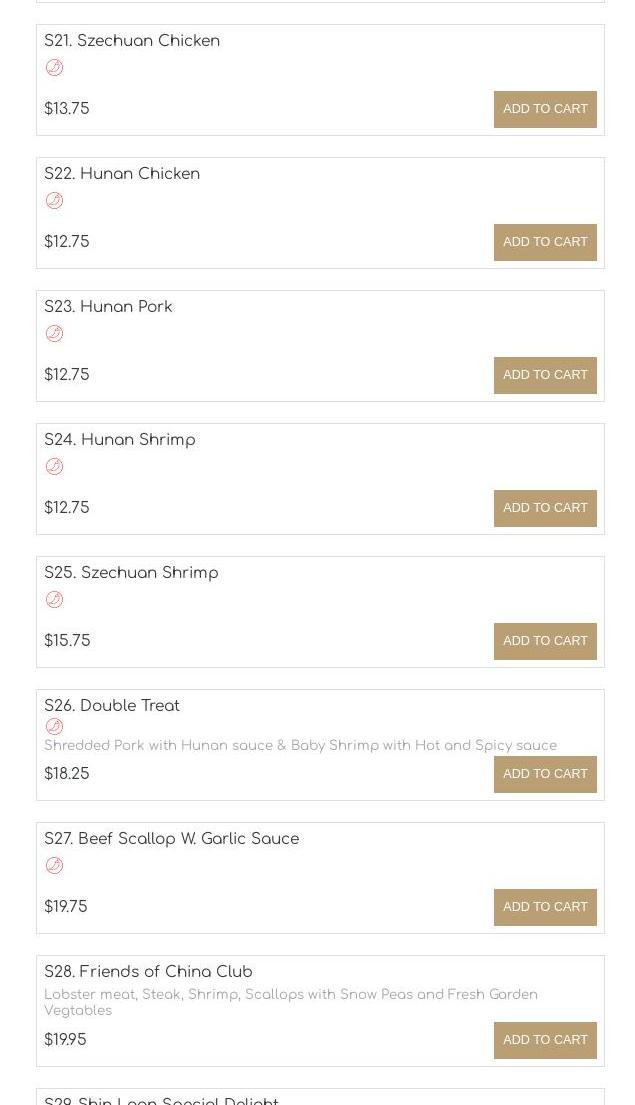Open S26. Double Treat item title
Screen dimensions: 635x1105
click(112, 706)
